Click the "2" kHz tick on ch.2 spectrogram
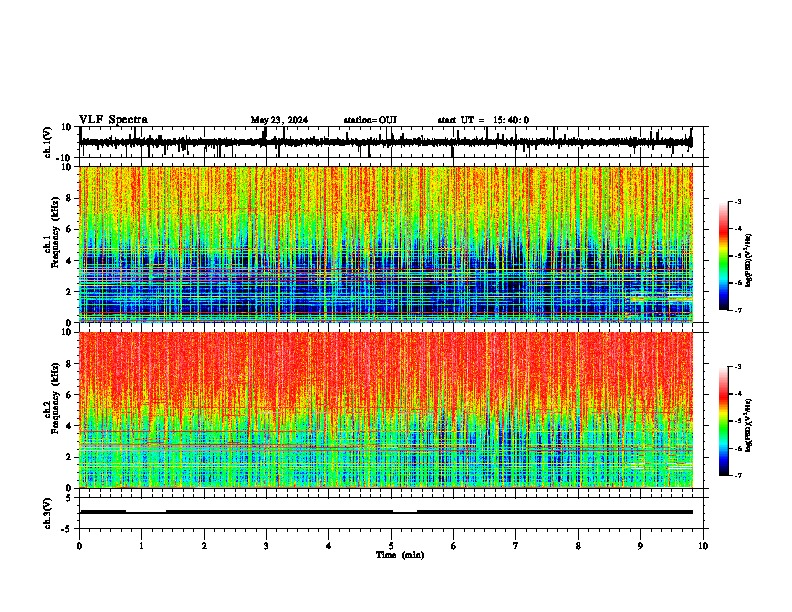This screenshot has width=792, height=612. pyautogui.click(x=69, y=457)
